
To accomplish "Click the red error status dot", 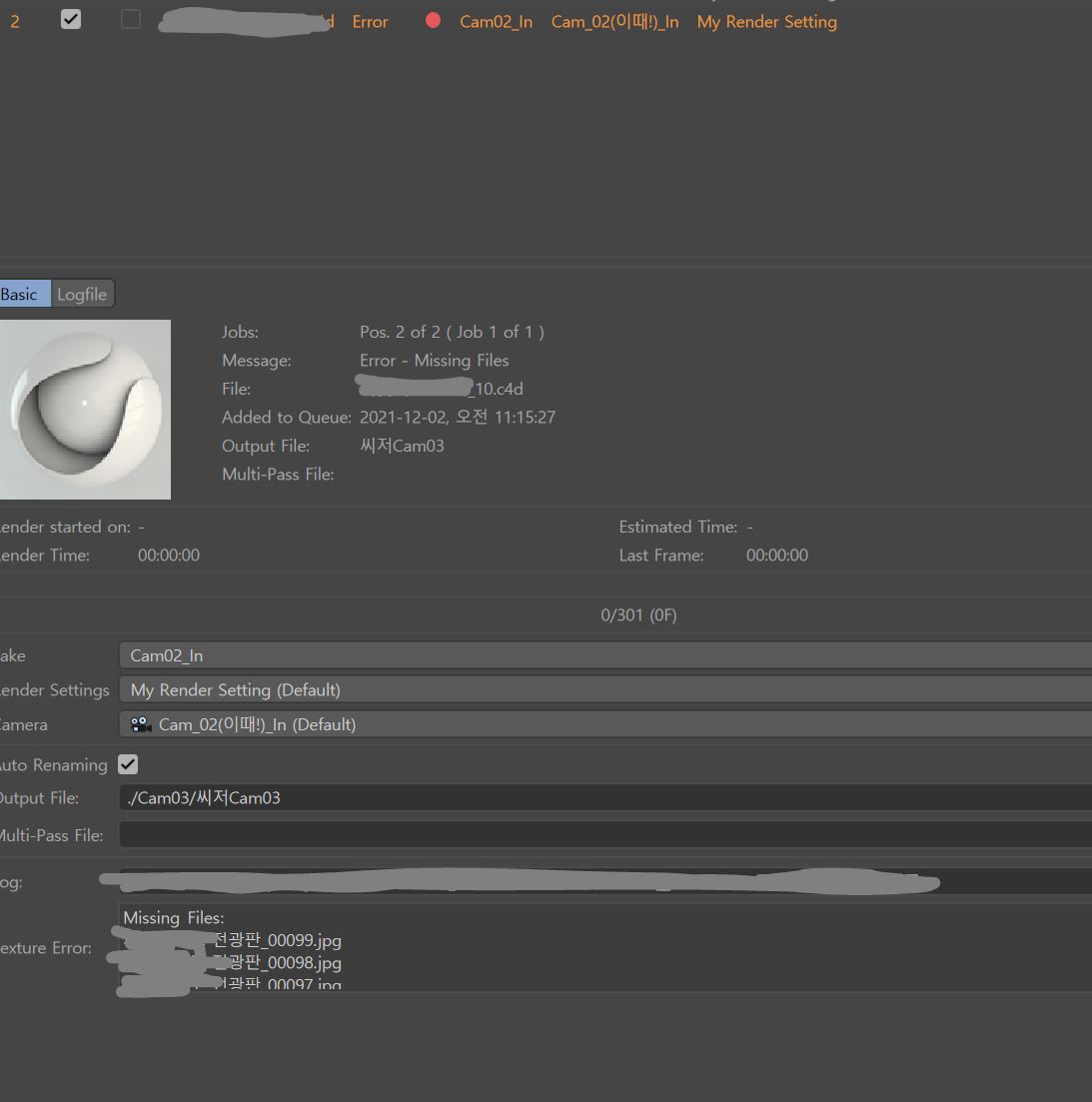I will point(433,20).
